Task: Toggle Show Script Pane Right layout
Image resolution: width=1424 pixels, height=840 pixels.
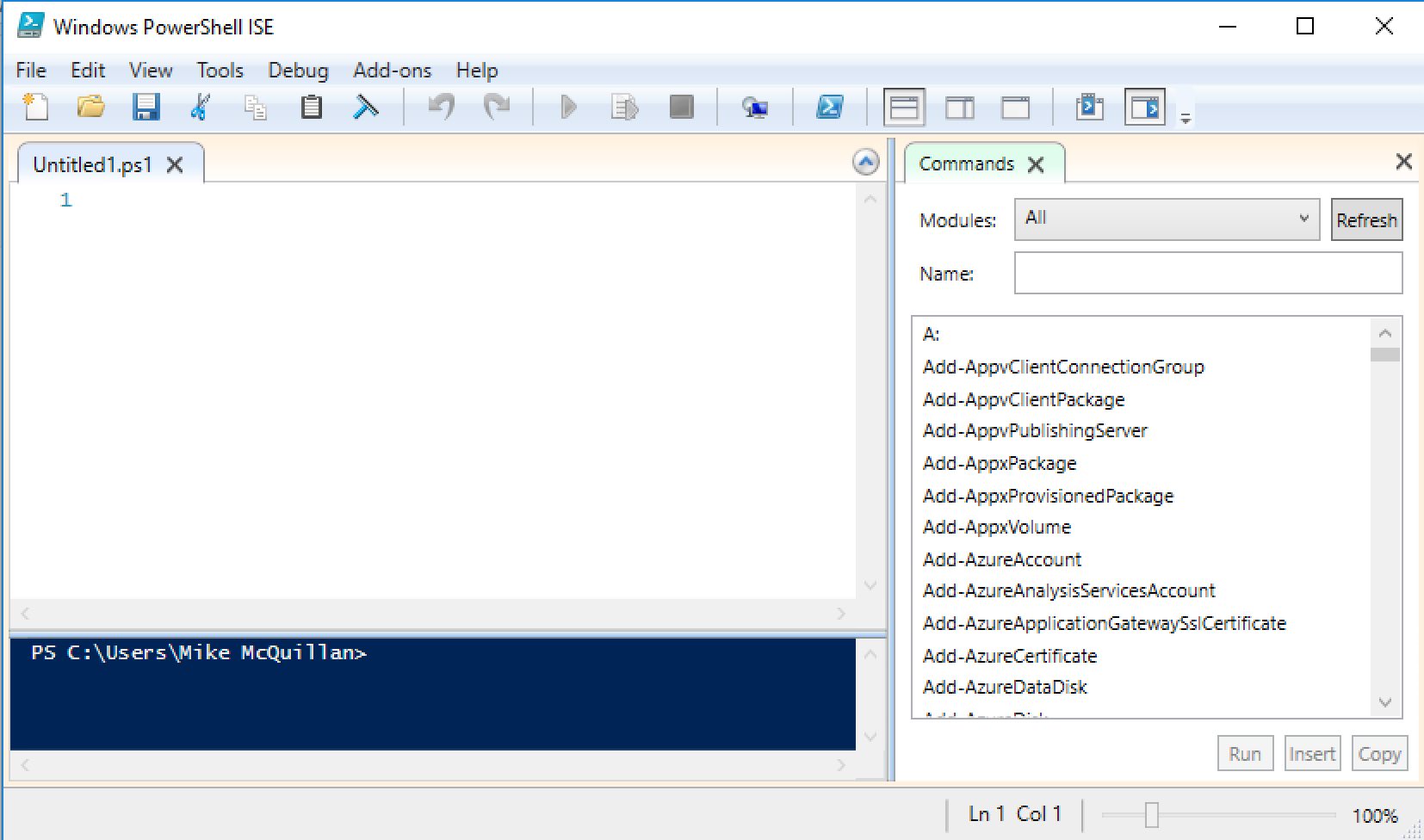Action: coord(960,108)
